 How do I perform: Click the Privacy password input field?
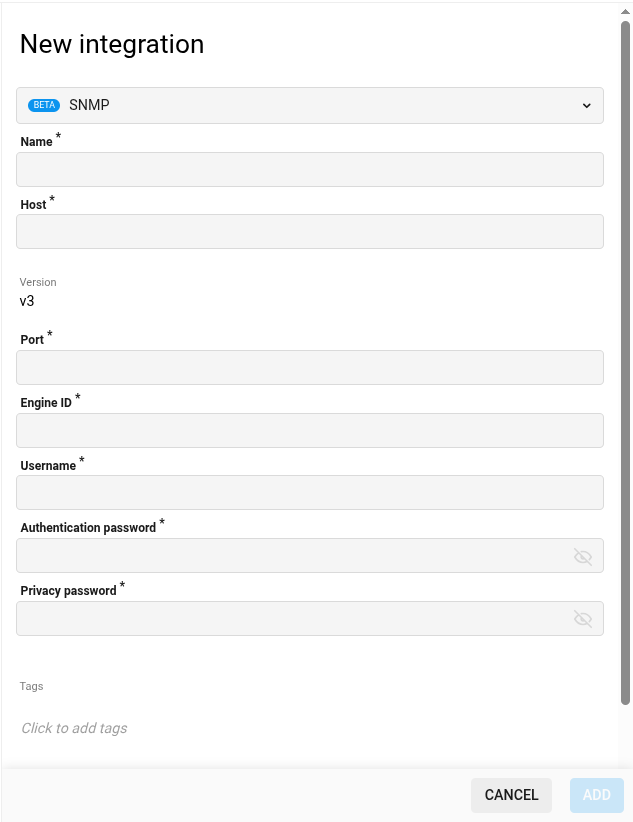pos(290,618)
